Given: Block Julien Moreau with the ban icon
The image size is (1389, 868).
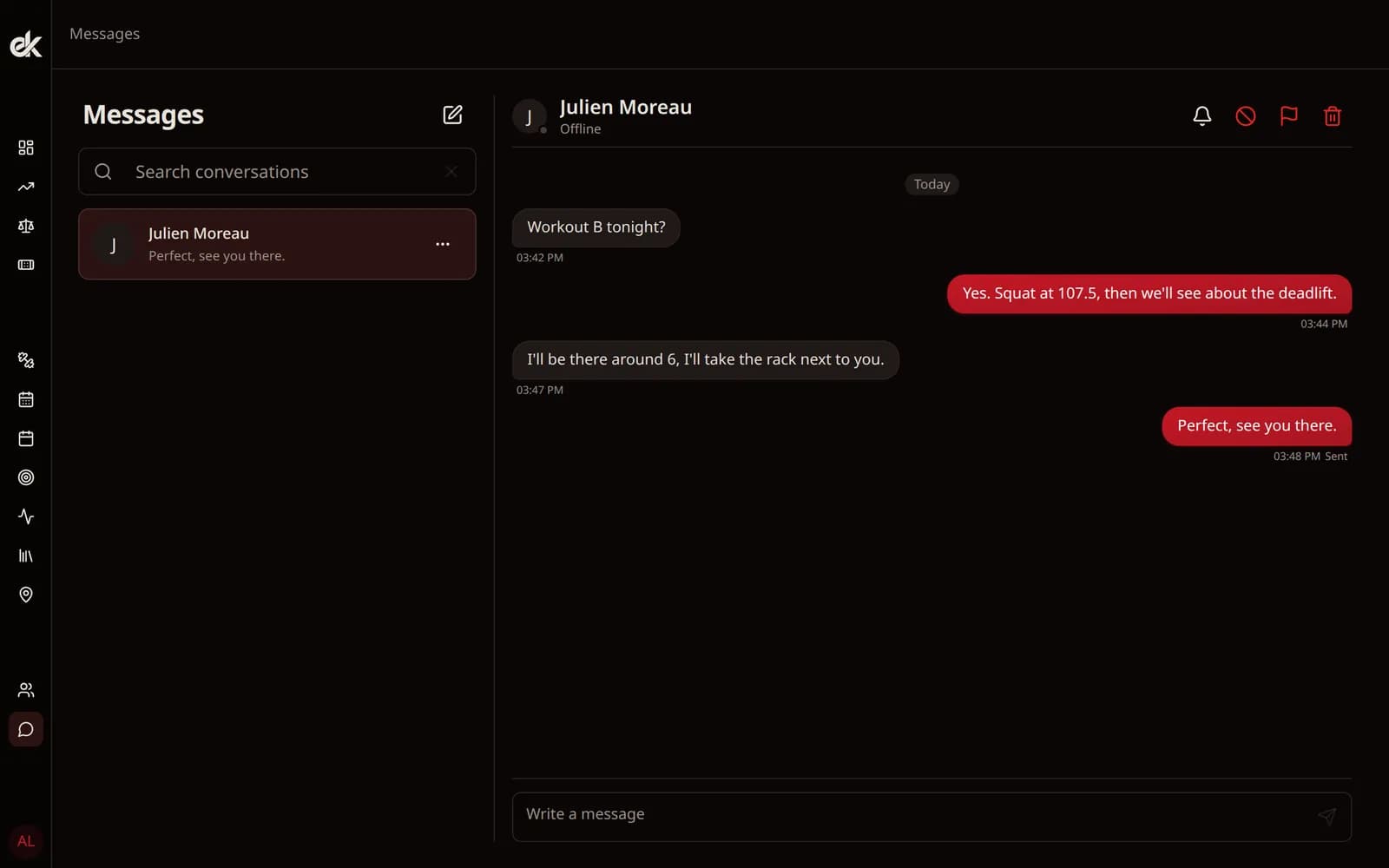Looking at the screenshot, I should tap(1246, 115).
